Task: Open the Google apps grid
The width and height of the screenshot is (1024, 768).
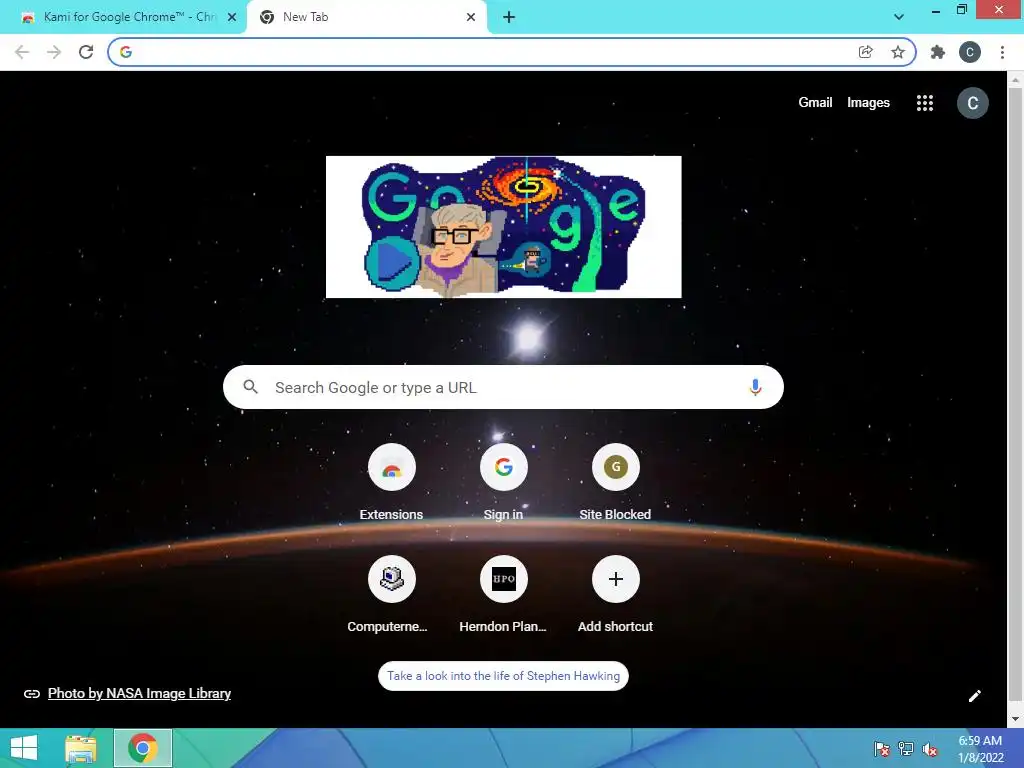Action: coord(925,103)
